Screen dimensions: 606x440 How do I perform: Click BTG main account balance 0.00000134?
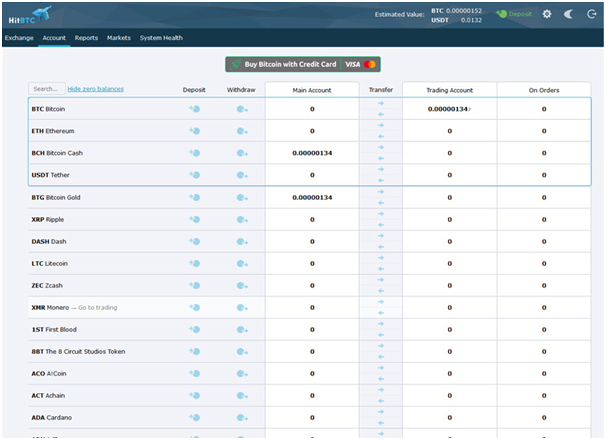coord(312,198)
